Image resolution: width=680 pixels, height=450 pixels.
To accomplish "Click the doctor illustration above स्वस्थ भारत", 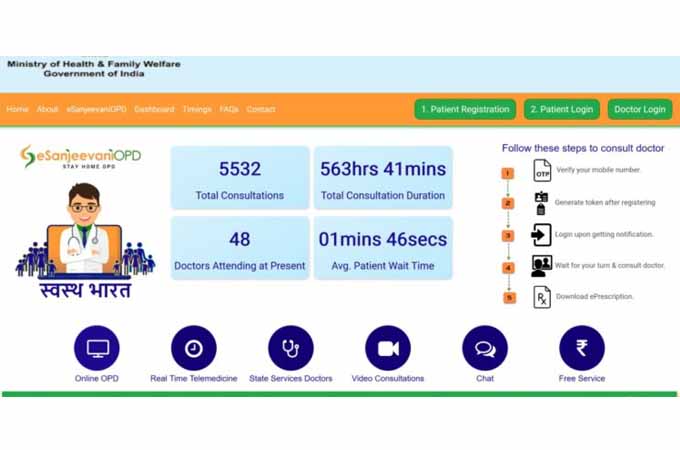I will (85, 230).
